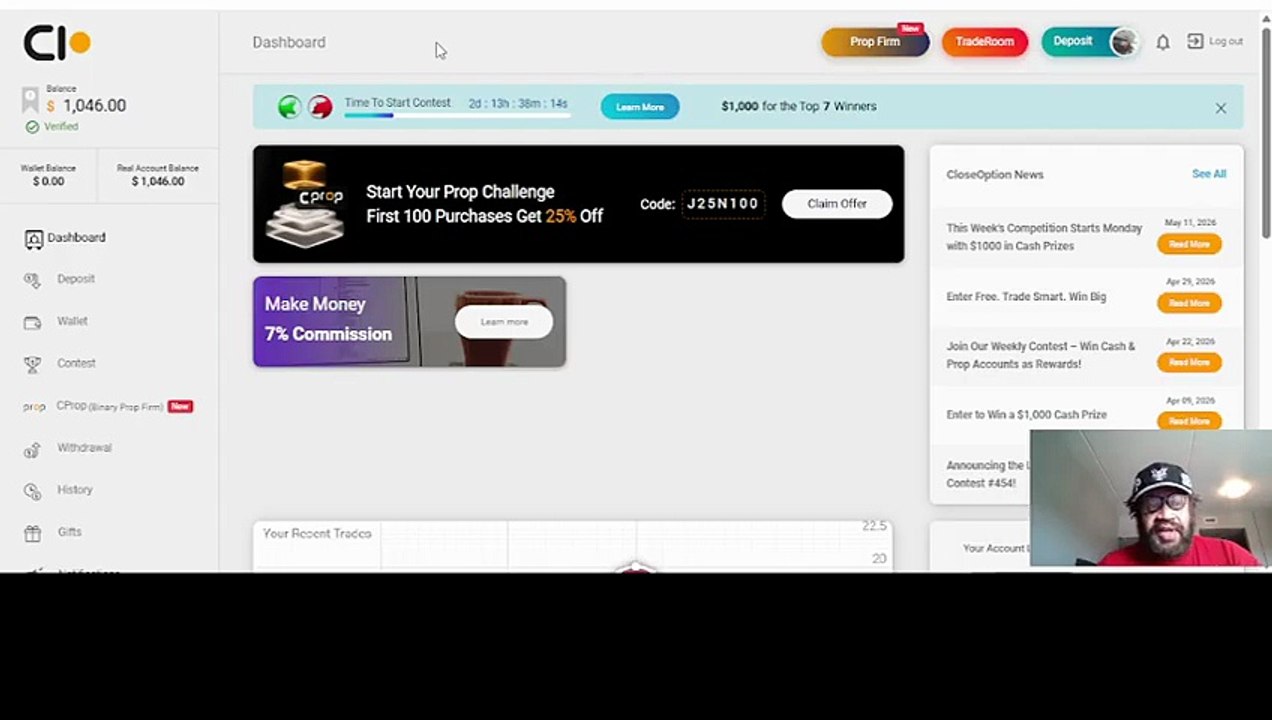The height and width of the screenshot is (720, 1272).
Task: Click the Log out text
Action: (1226, 41)
